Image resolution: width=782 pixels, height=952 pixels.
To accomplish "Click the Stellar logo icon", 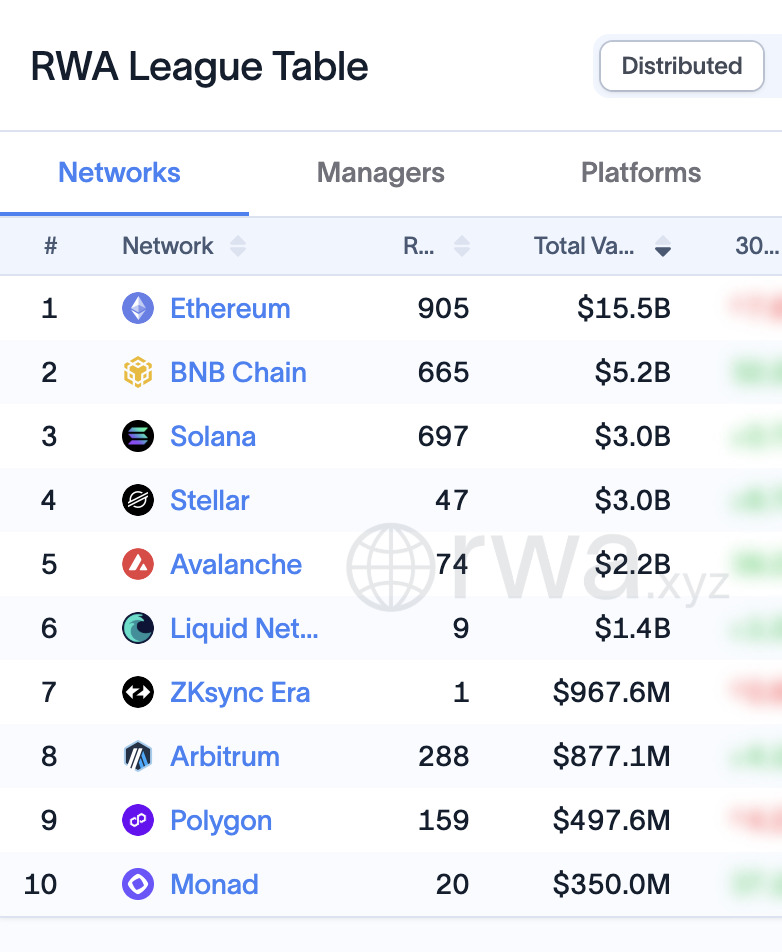I will click(x=138, y=500).
